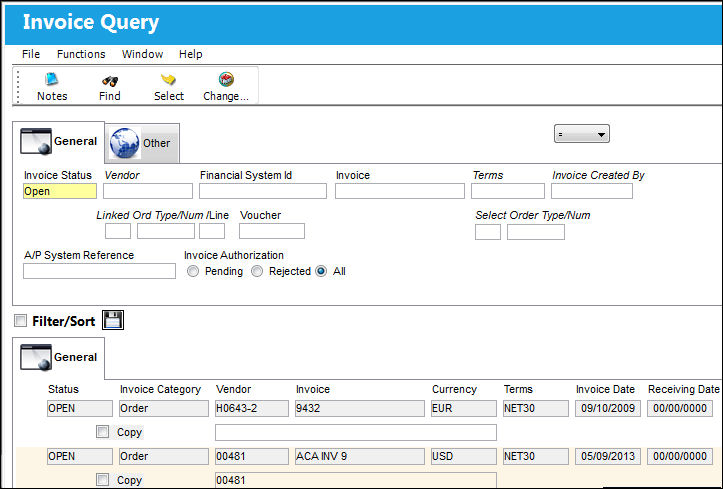Click the toolbar drag handle dots
Image resolution: width=723 pixels, height=489 pixels.
click(18, 86)
